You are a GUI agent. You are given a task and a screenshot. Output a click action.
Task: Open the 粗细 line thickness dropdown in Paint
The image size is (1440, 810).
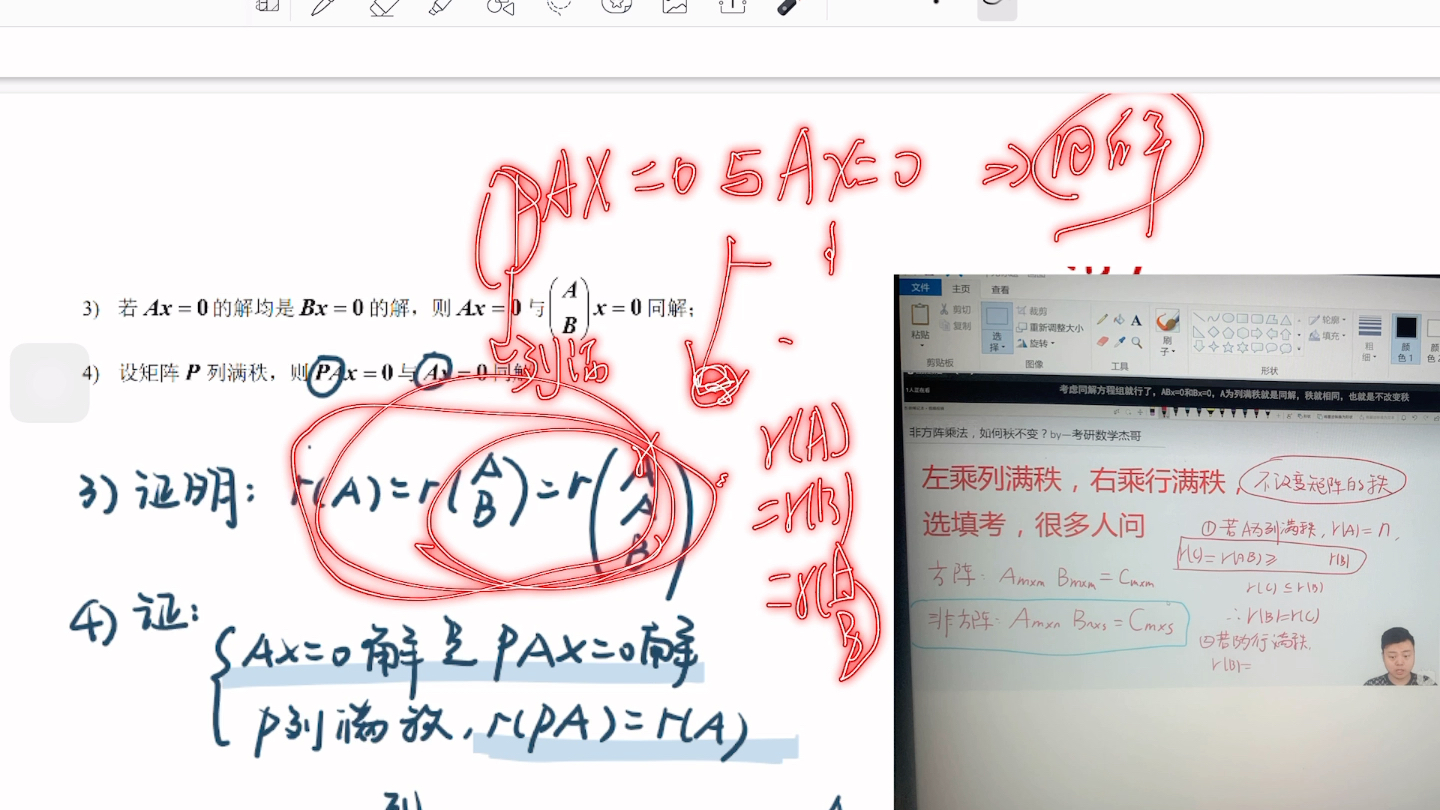tap(1369, 337)
